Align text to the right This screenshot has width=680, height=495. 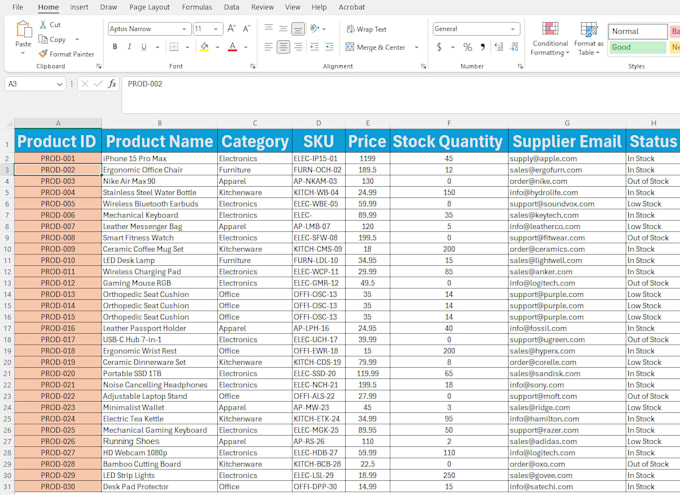point(298,47)
